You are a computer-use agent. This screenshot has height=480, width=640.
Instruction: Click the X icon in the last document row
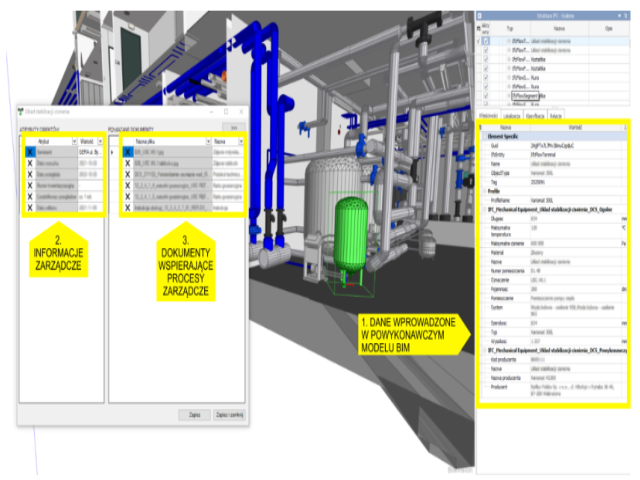(x=129, y=208)
